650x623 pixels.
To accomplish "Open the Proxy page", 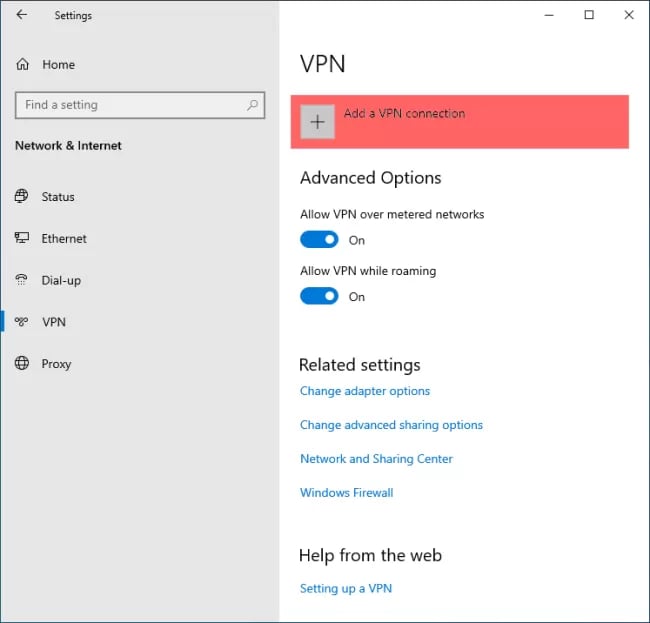I will [56, 364].
